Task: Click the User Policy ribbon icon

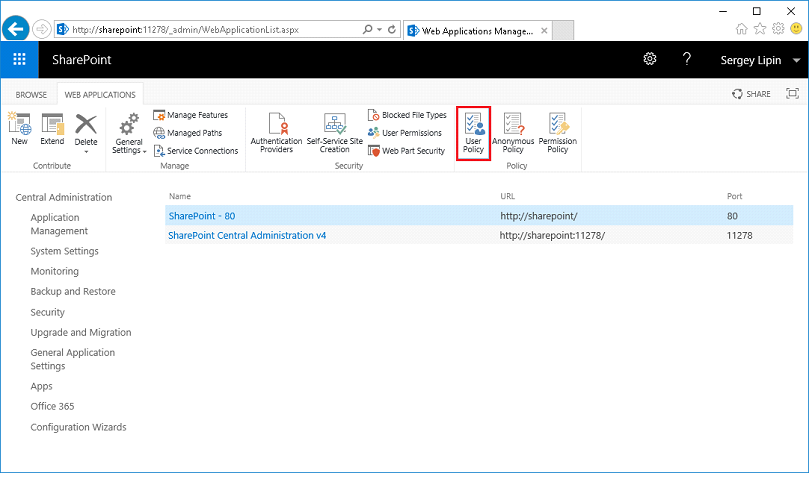Action: tap(473, 133)
